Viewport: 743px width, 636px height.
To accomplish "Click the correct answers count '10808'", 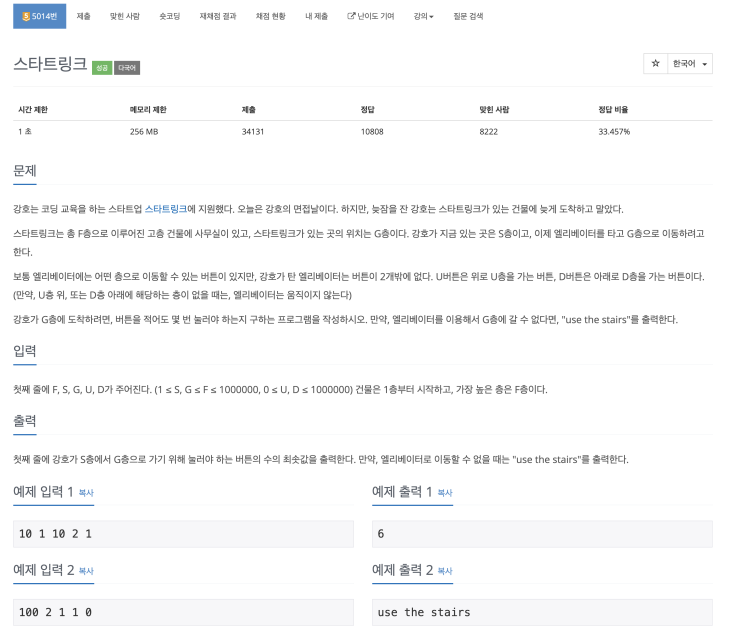I will (x=372, y=132).
